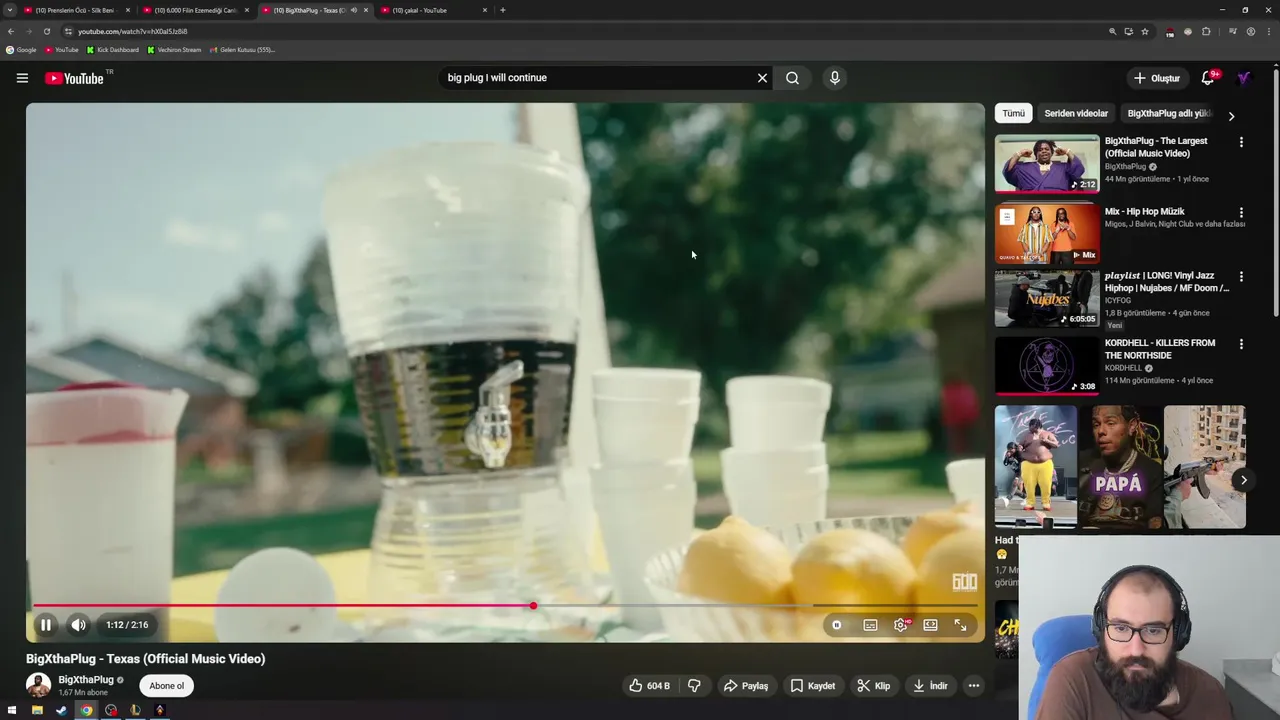This screenshot has width=1280, height=720.
Task: Open the Oluştur create button
Action: [1157, 78]
